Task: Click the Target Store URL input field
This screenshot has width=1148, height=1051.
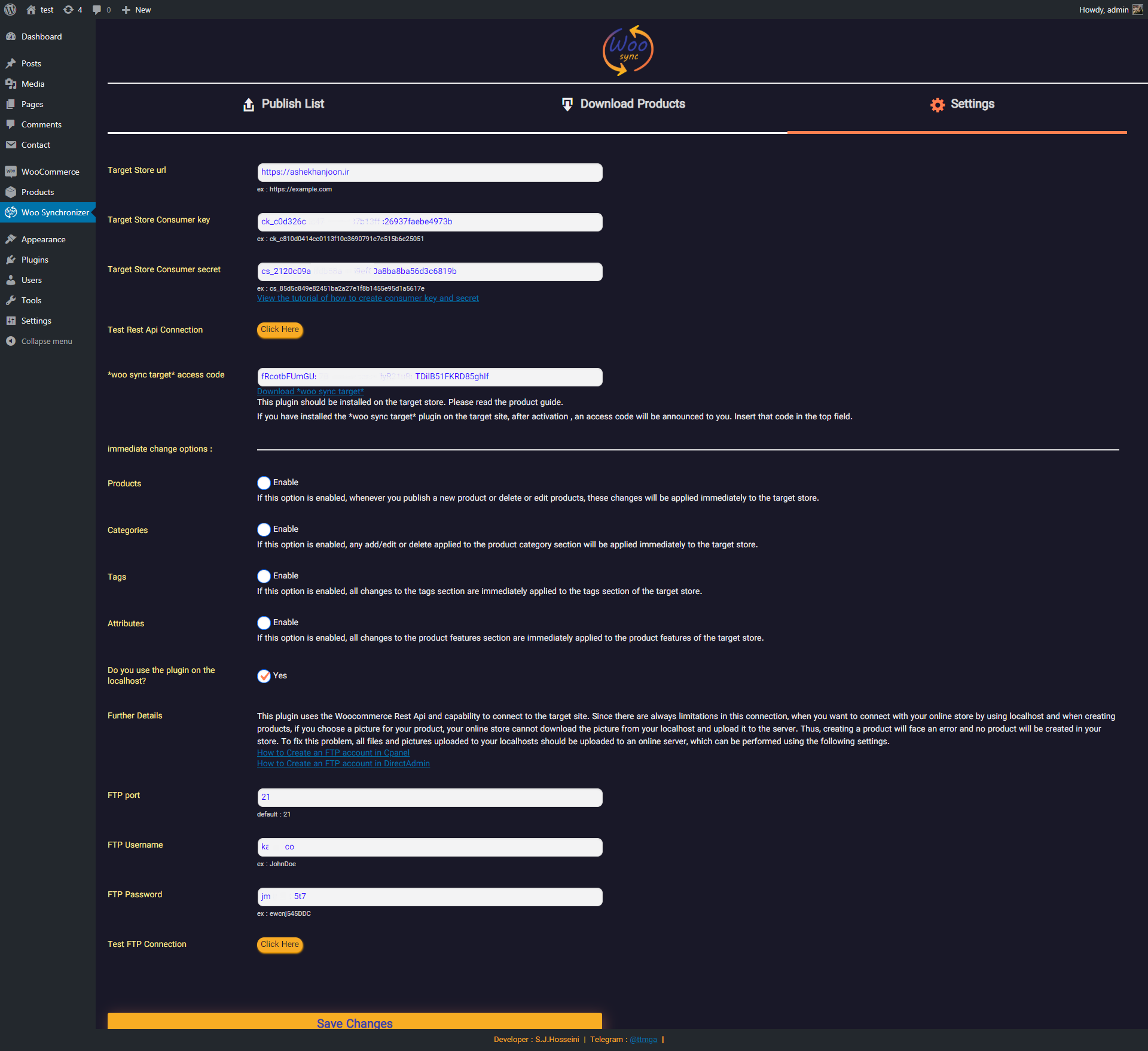Action: tap(428, 171)
